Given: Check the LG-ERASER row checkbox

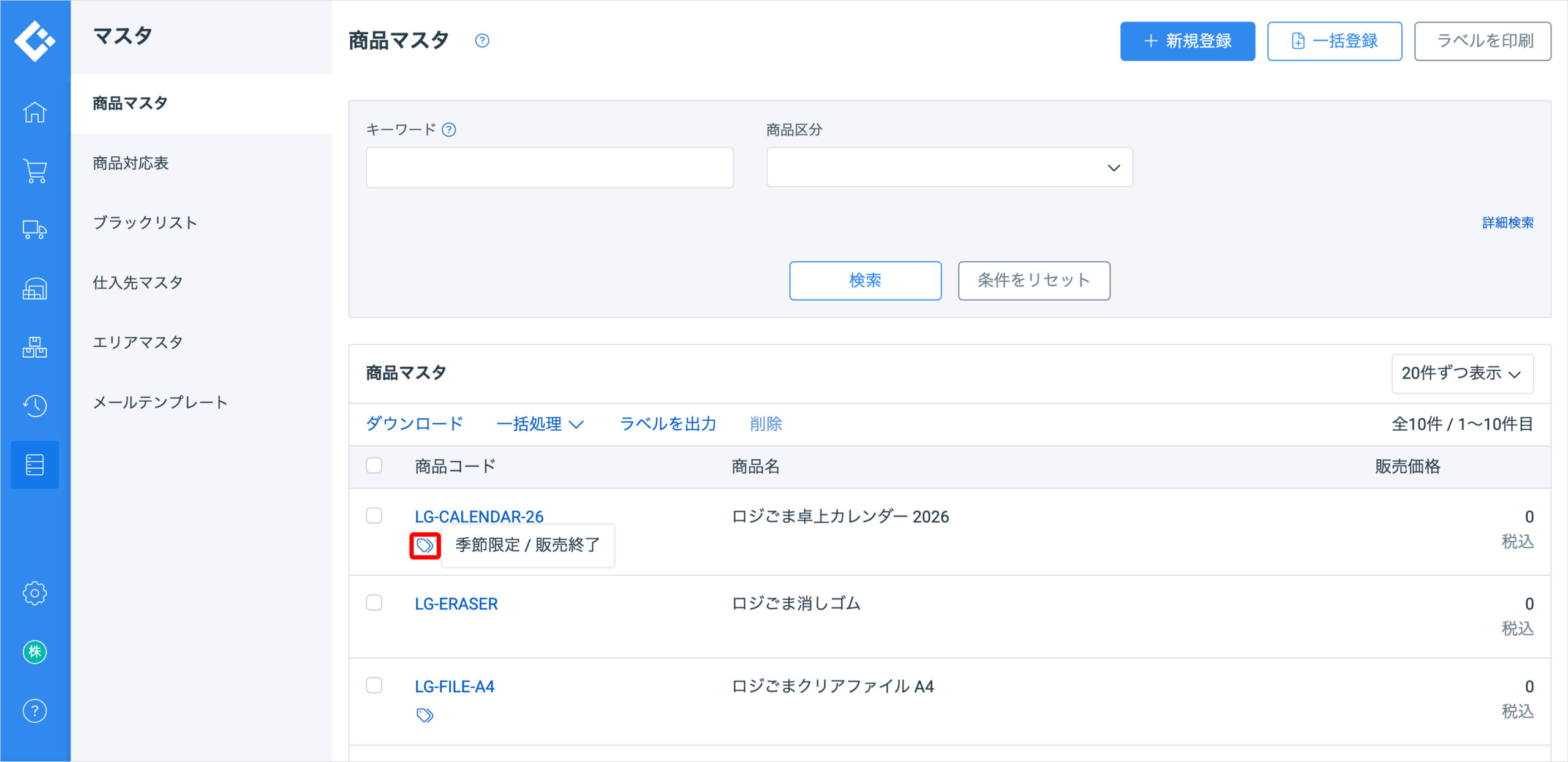Looking at the screenshot, I should [x=374, y=603].
